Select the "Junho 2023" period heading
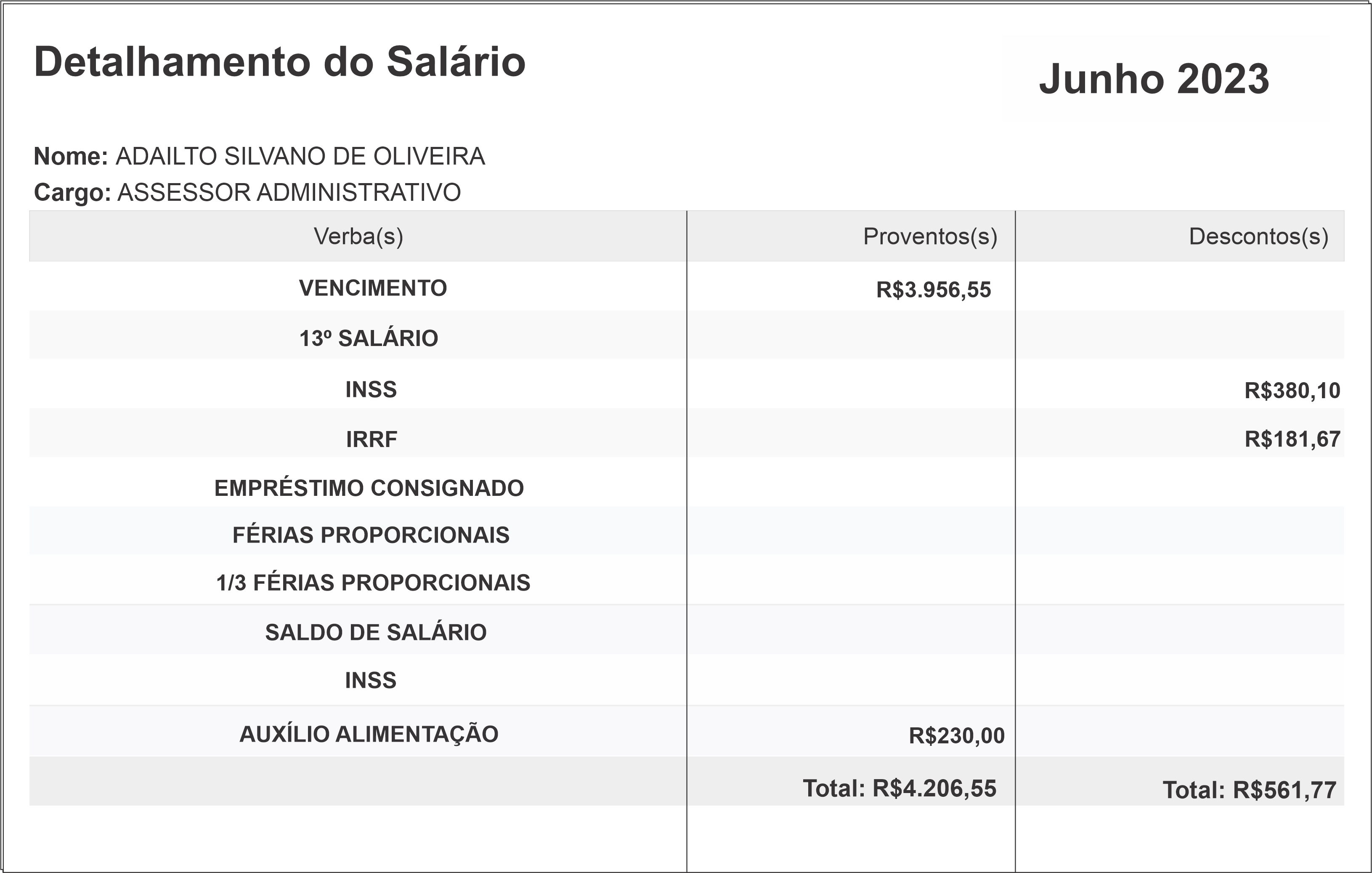Image resolution: width=1372 pixels, height=873 pixels. pos(1154,79)
